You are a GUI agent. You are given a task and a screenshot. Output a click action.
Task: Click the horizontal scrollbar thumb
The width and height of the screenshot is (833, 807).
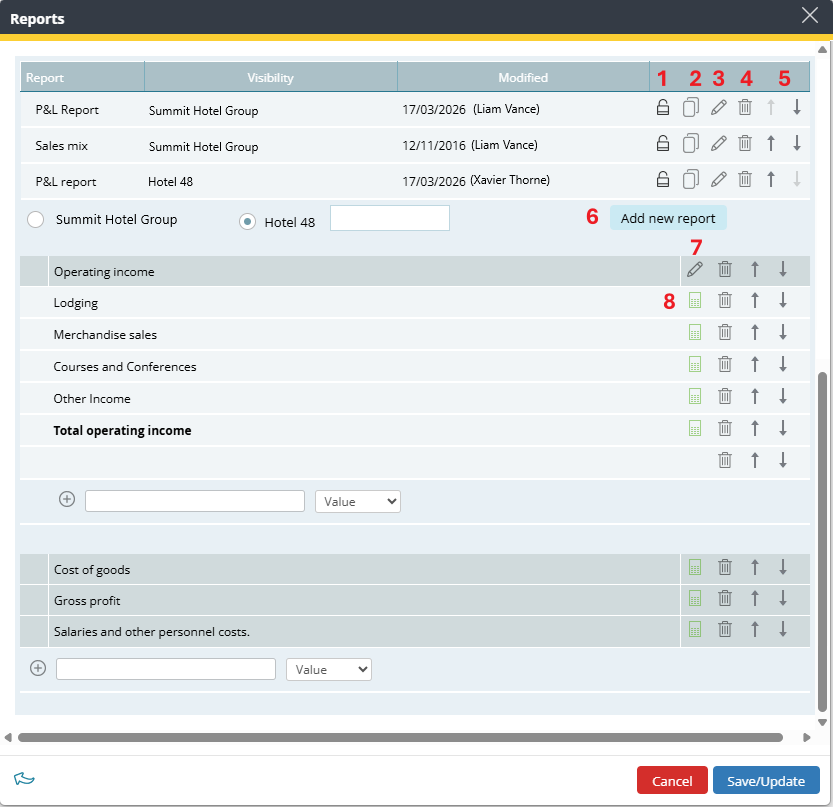coord(400,737)
